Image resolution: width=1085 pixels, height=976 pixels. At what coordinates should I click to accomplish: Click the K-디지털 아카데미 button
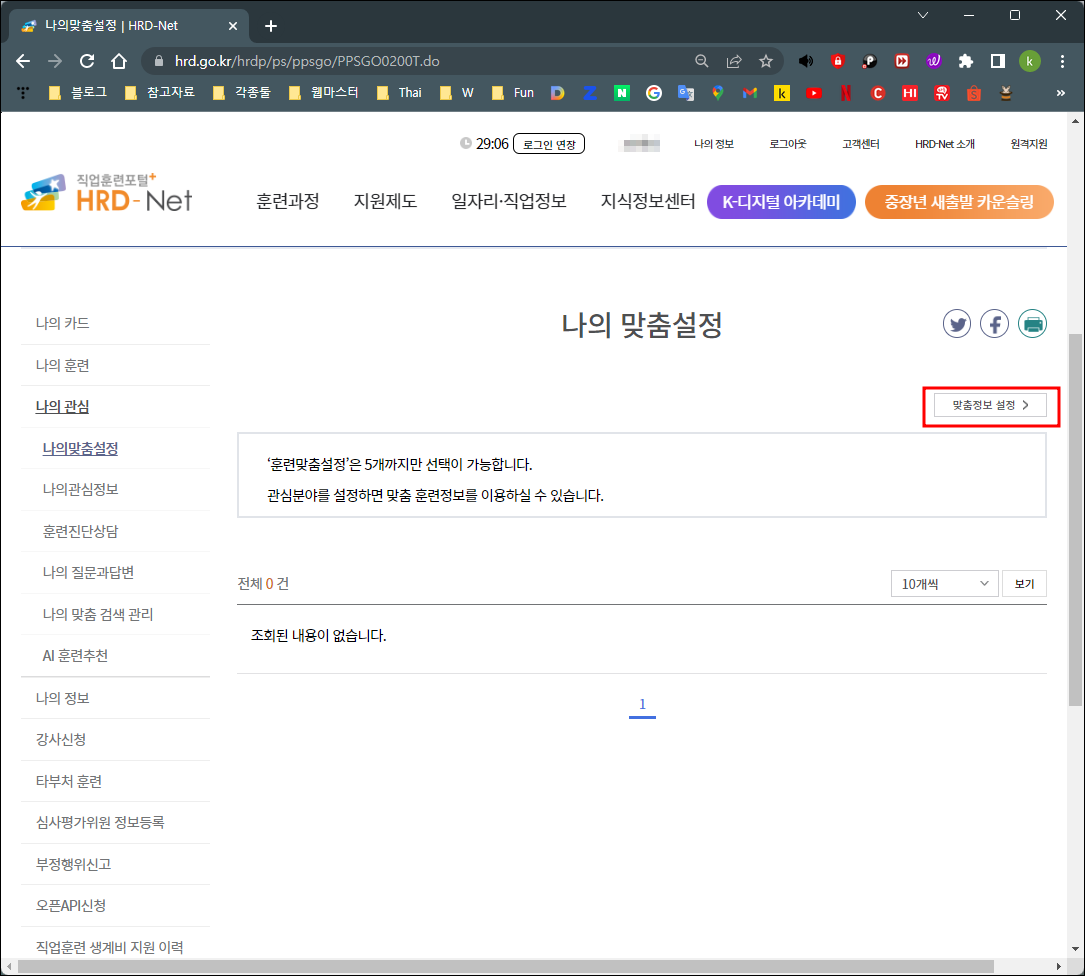click(x=781, y=201)
